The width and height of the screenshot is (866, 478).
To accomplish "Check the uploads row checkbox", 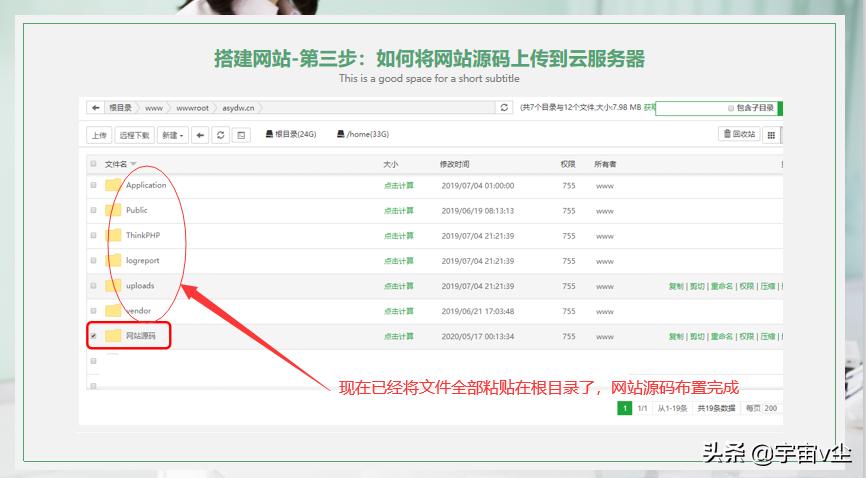I will point(93,286).
